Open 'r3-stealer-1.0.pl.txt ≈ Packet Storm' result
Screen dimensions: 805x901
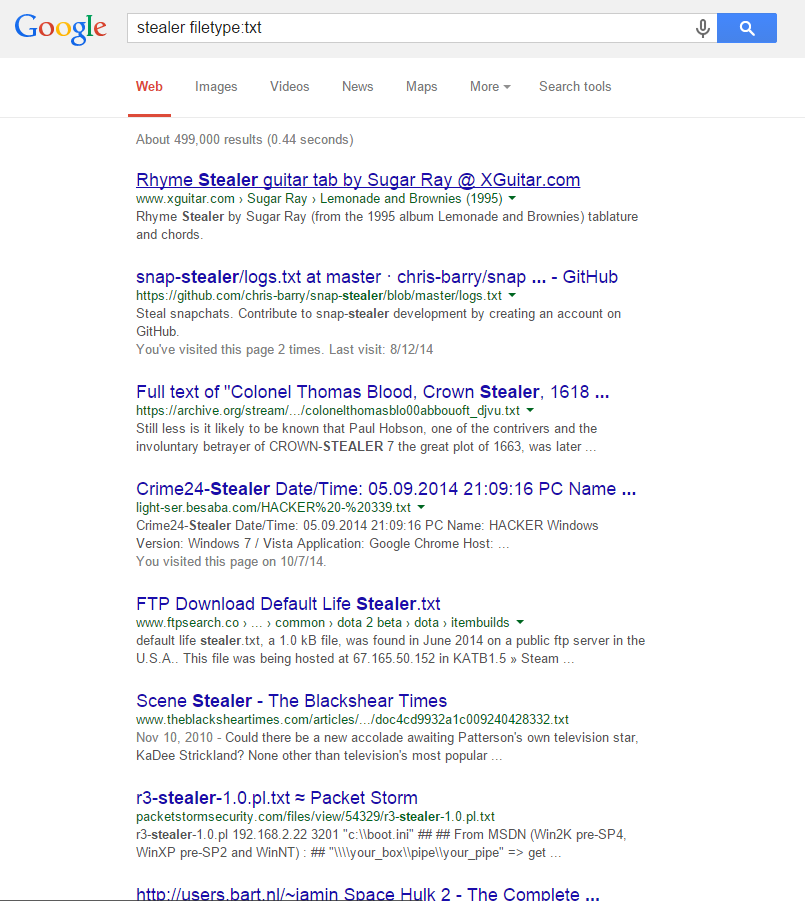coord(277,798)
